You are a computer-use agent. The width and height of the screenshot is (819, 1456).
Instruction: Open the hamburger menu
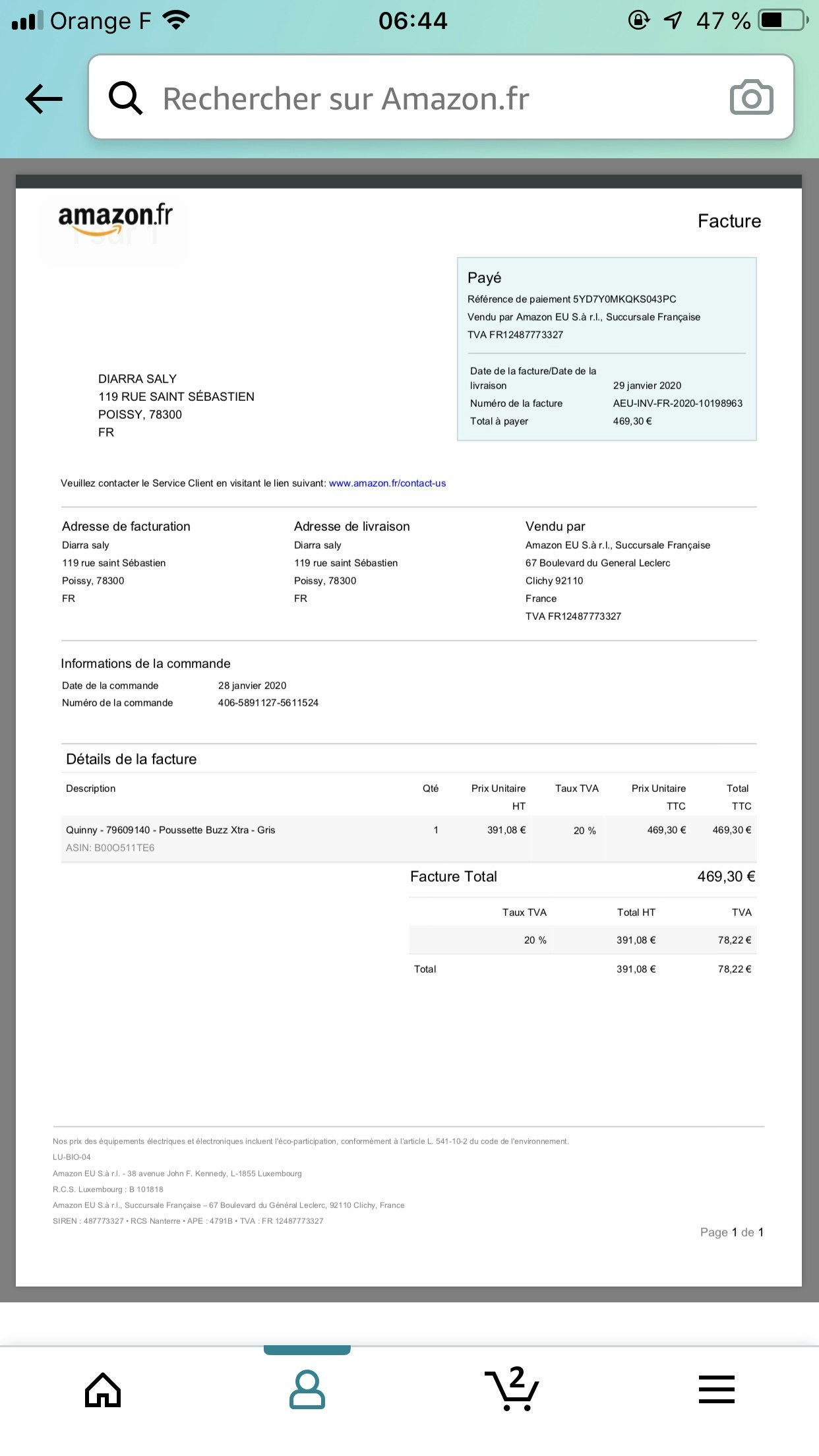pos(717,1389)
